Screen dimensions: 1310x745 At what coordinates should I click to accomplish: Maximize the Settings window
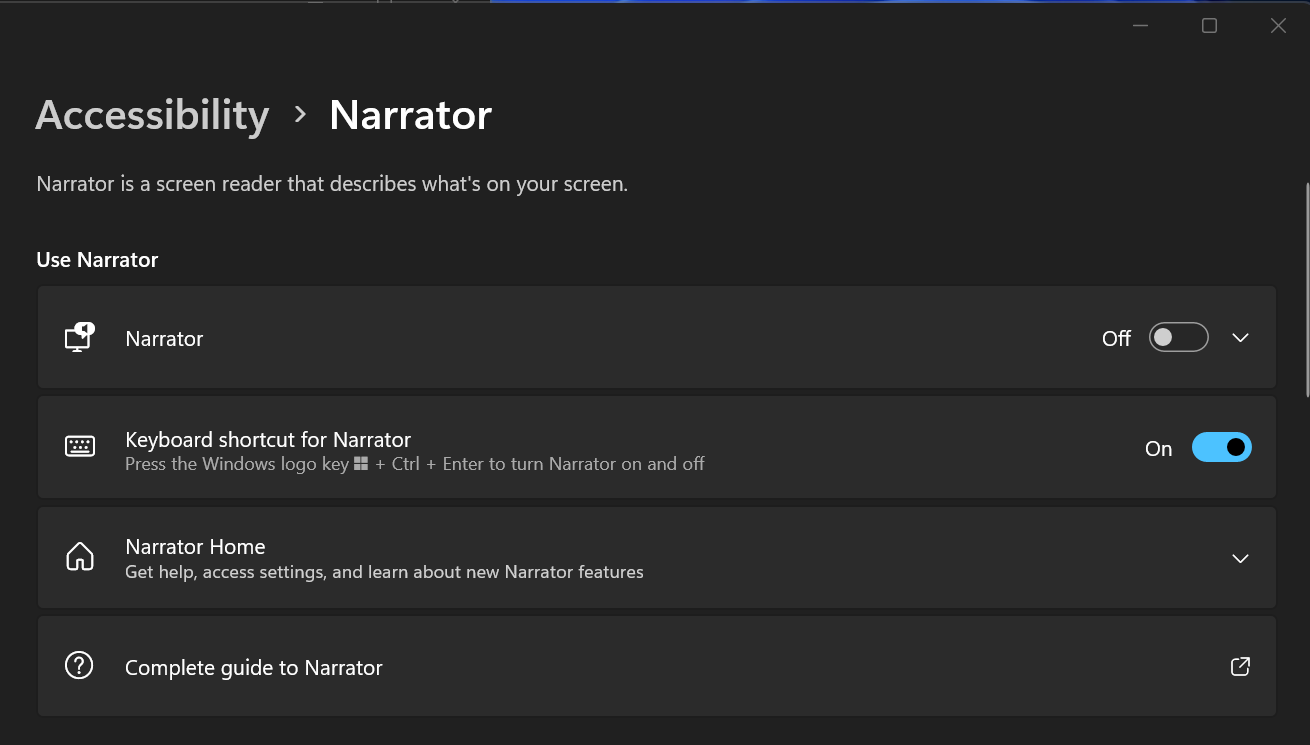pos(1209,26)
